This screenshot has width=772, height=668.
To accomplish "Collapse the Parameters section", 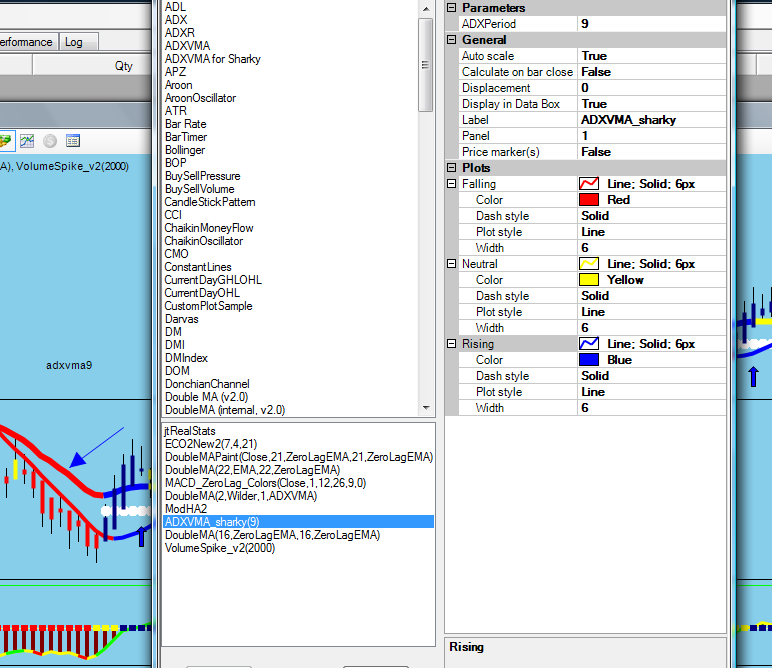I will [451, 8].
